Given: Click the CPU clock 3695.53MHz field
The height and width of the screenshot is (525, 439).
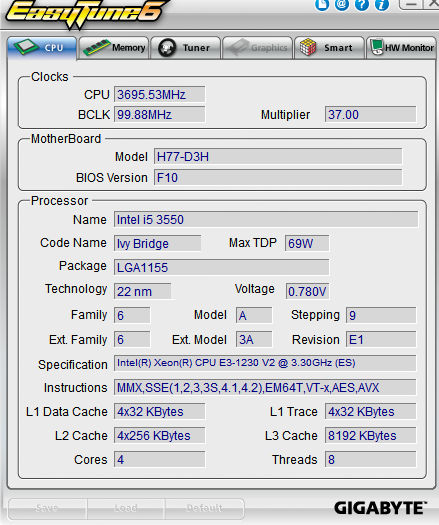Looking at the screenshot, I should click(x=159, y=94).
